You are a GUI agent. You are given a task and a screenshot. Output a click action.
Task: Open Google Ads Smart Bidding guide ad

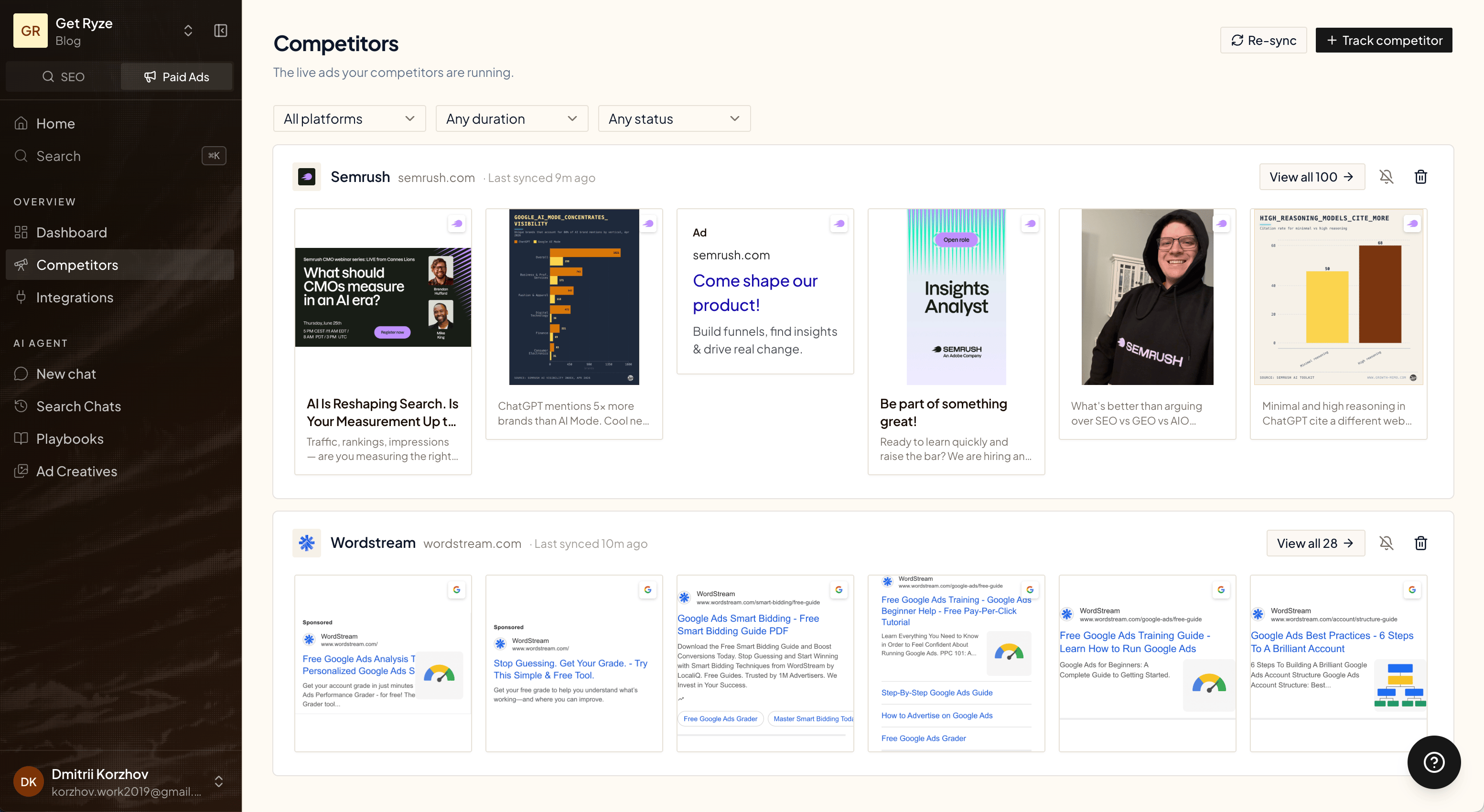pyautogui.click(x=765, y=663)
